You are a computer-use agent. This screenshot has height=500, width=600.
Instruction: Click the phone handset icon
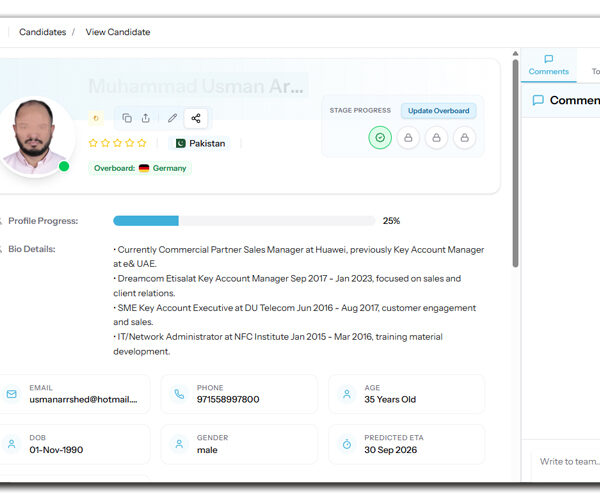177,394
